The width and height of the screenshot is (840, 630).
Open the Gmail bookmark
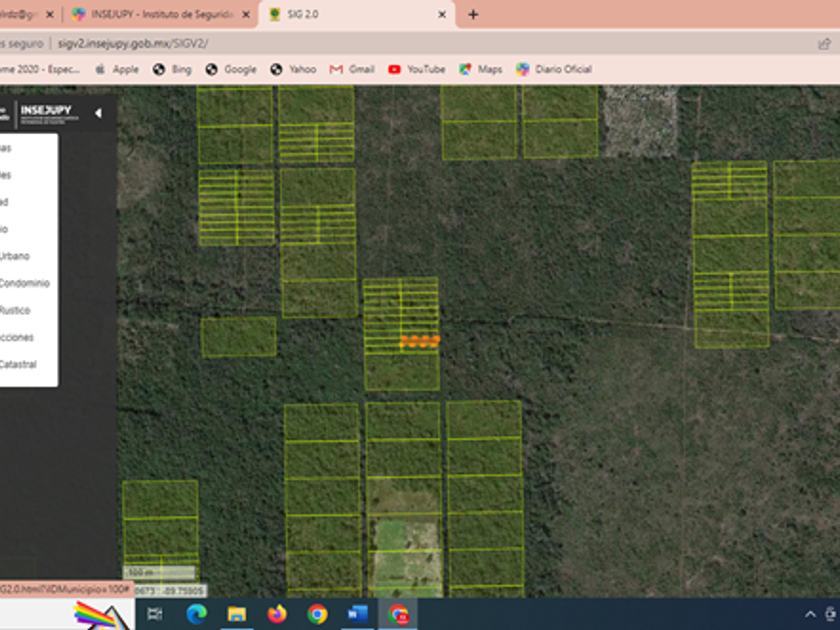[352, 69]
